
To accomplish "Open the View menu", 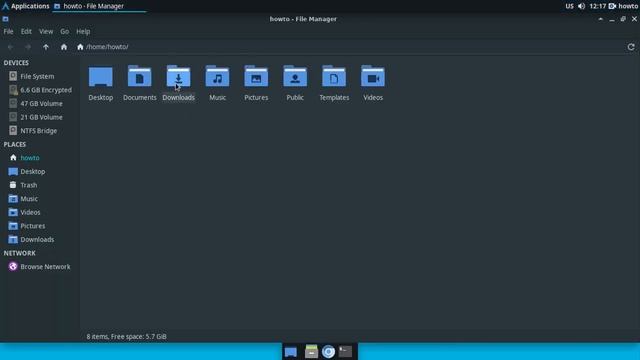I will click(46, 31).
